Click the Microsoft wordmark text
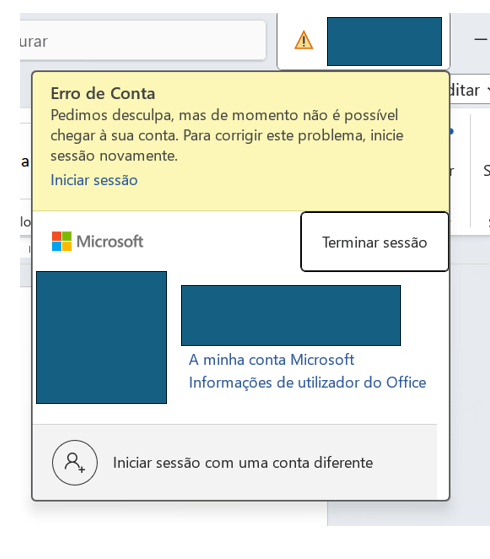The image size is (490, 559). point(110,241)
